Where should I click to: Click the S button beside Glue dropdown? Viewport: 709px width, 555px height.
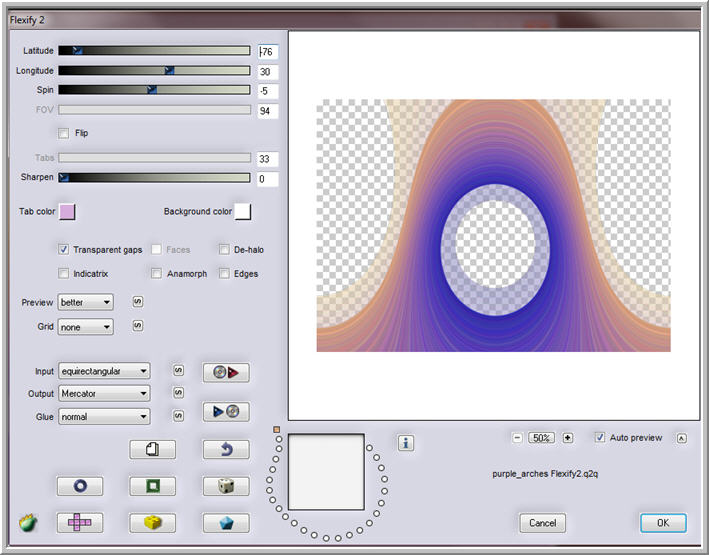coord(179,416)
